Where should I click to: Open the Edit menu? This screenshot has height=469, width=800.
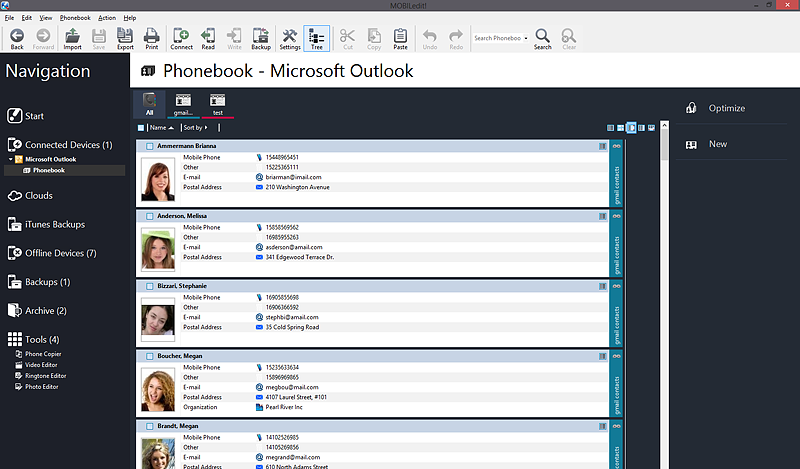[27, 18]
